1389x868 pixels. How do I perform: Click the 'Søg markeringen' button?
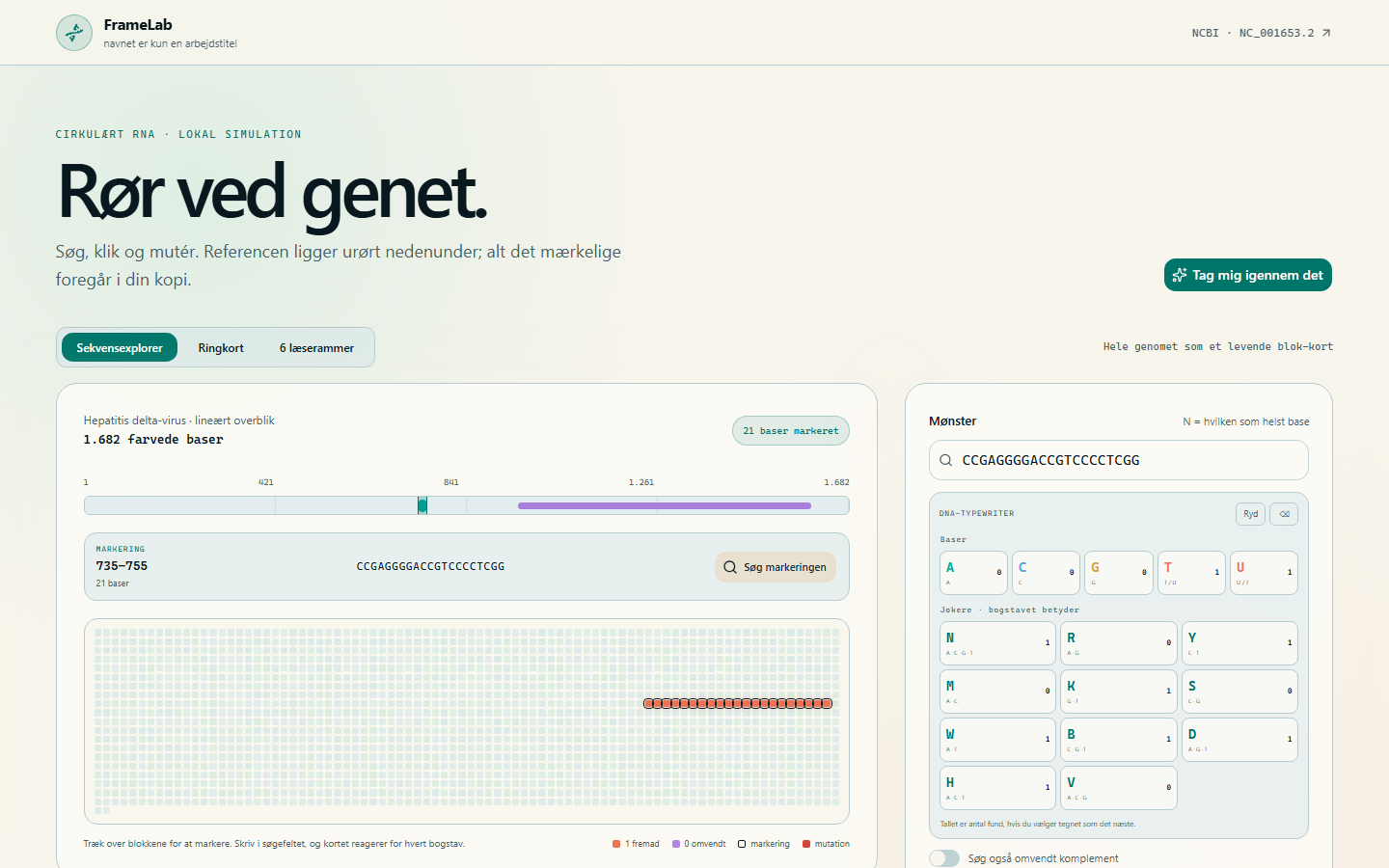[776, 567]
